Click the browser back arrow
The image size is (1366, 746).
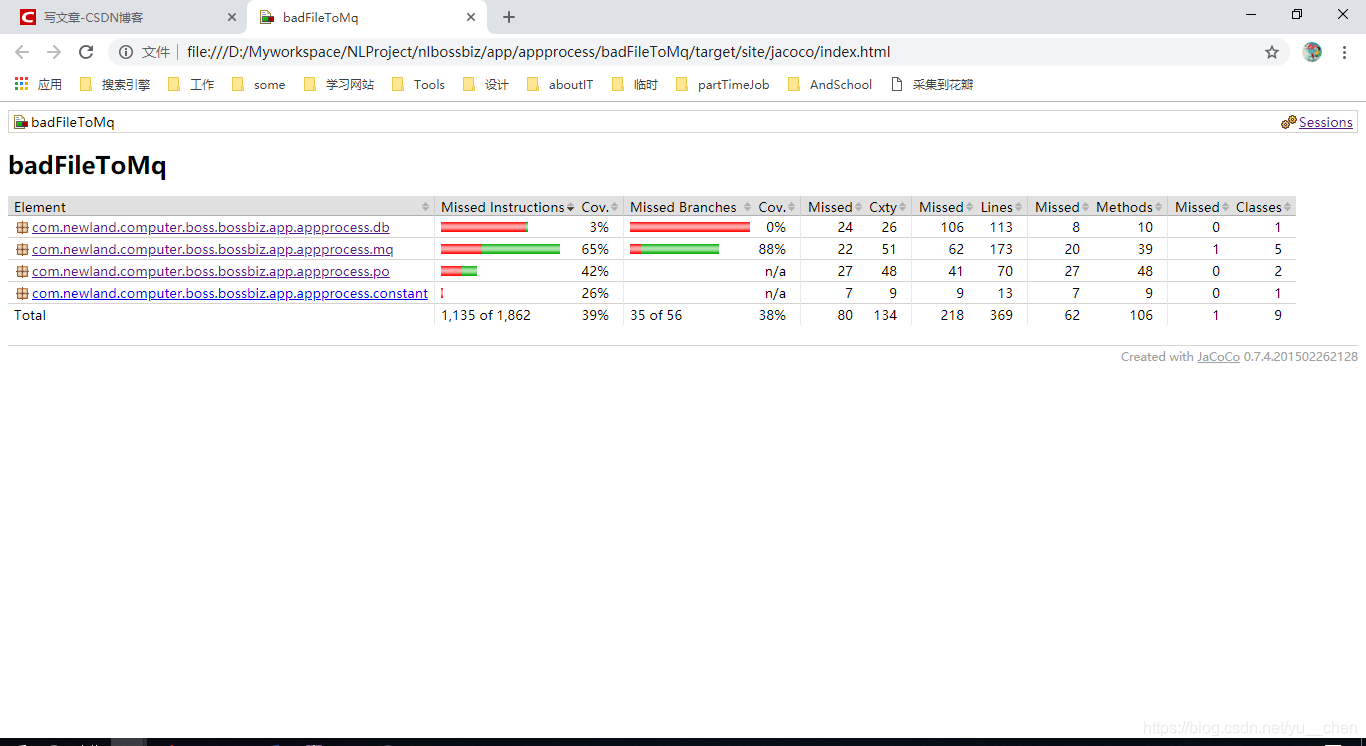pyautogui.click(x=22, y=52)
